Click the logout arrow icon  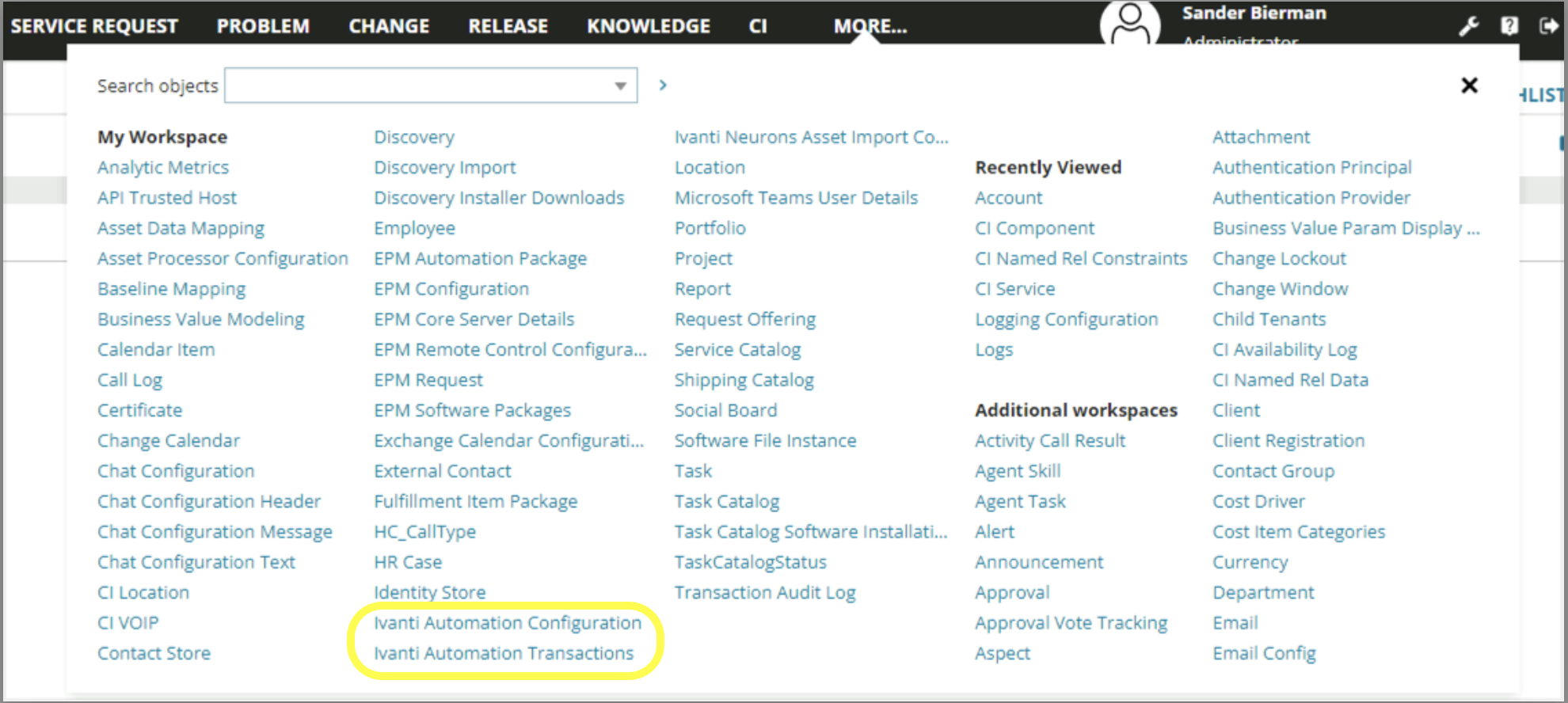pyautogui.click(x=1548, y=26)
